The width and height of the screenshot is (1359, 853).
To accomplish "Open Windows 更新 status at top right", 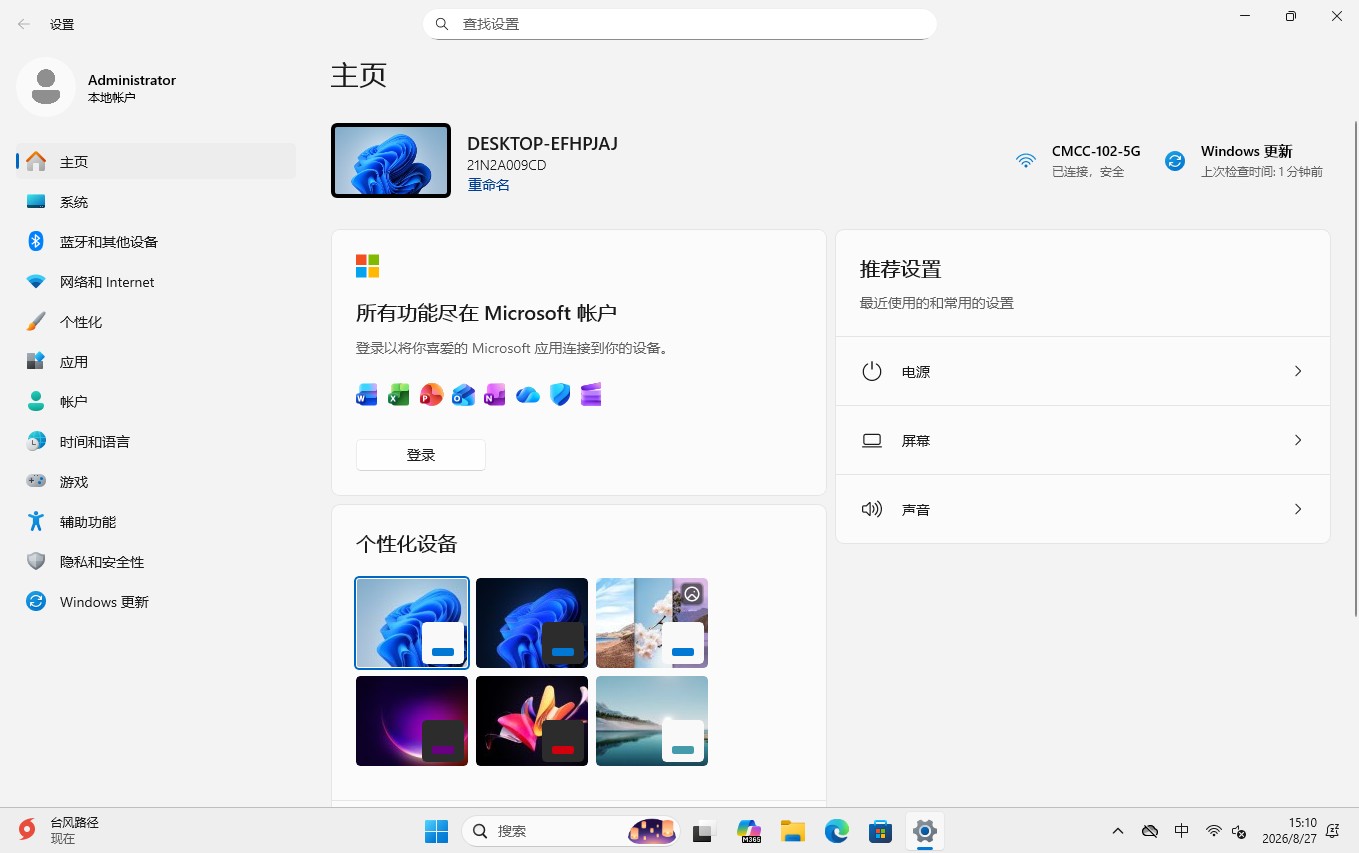I will 1245,161.
